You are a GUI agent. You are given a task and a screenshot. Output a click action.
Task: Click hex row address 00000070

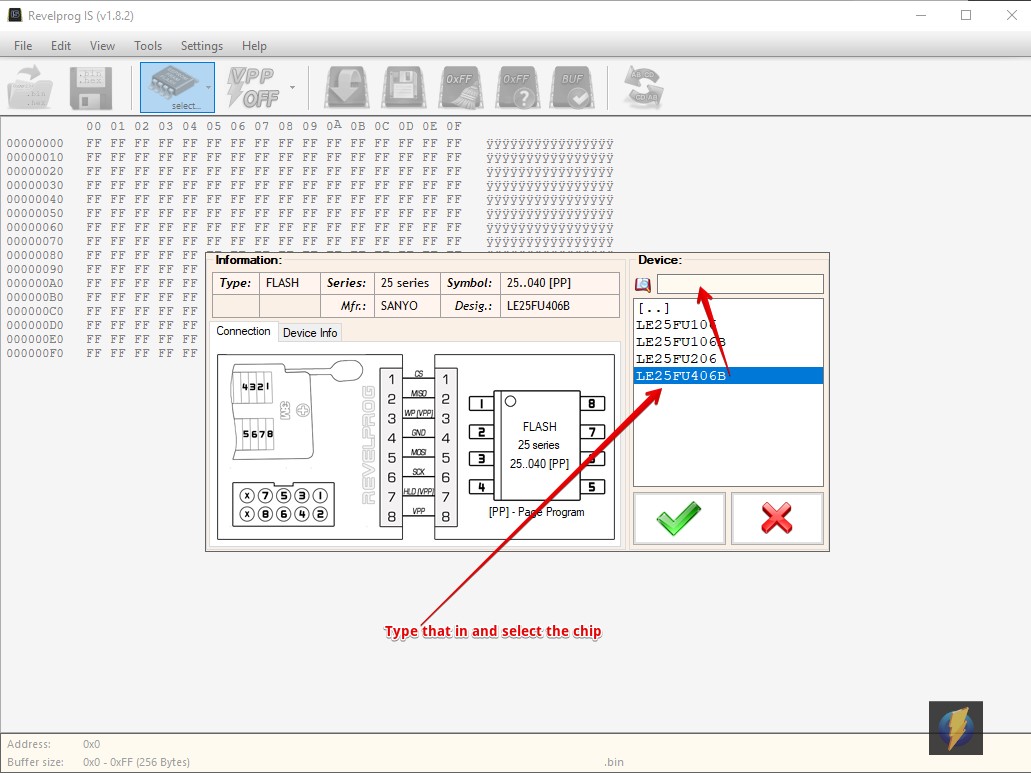[x=36, y=241]
